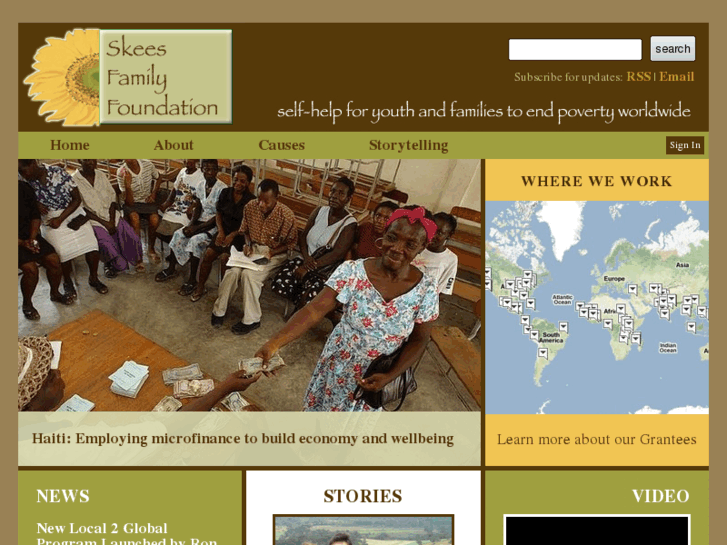This screenshot has width=727, height=545.
Task: Select the Atlantic Ocean label on map
Action: (562, 300)
